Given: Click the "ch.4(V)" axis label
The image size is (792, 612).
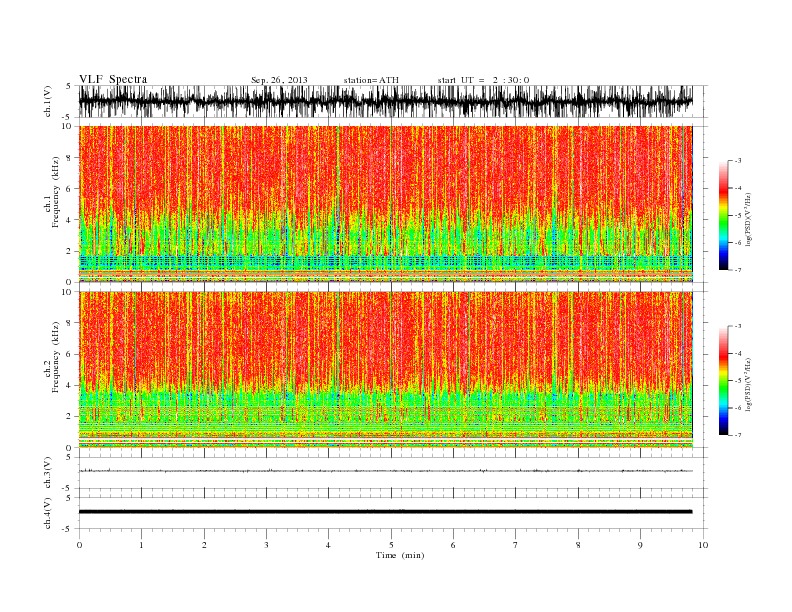Looking at the screenshot, I should [x=48, y=514].
